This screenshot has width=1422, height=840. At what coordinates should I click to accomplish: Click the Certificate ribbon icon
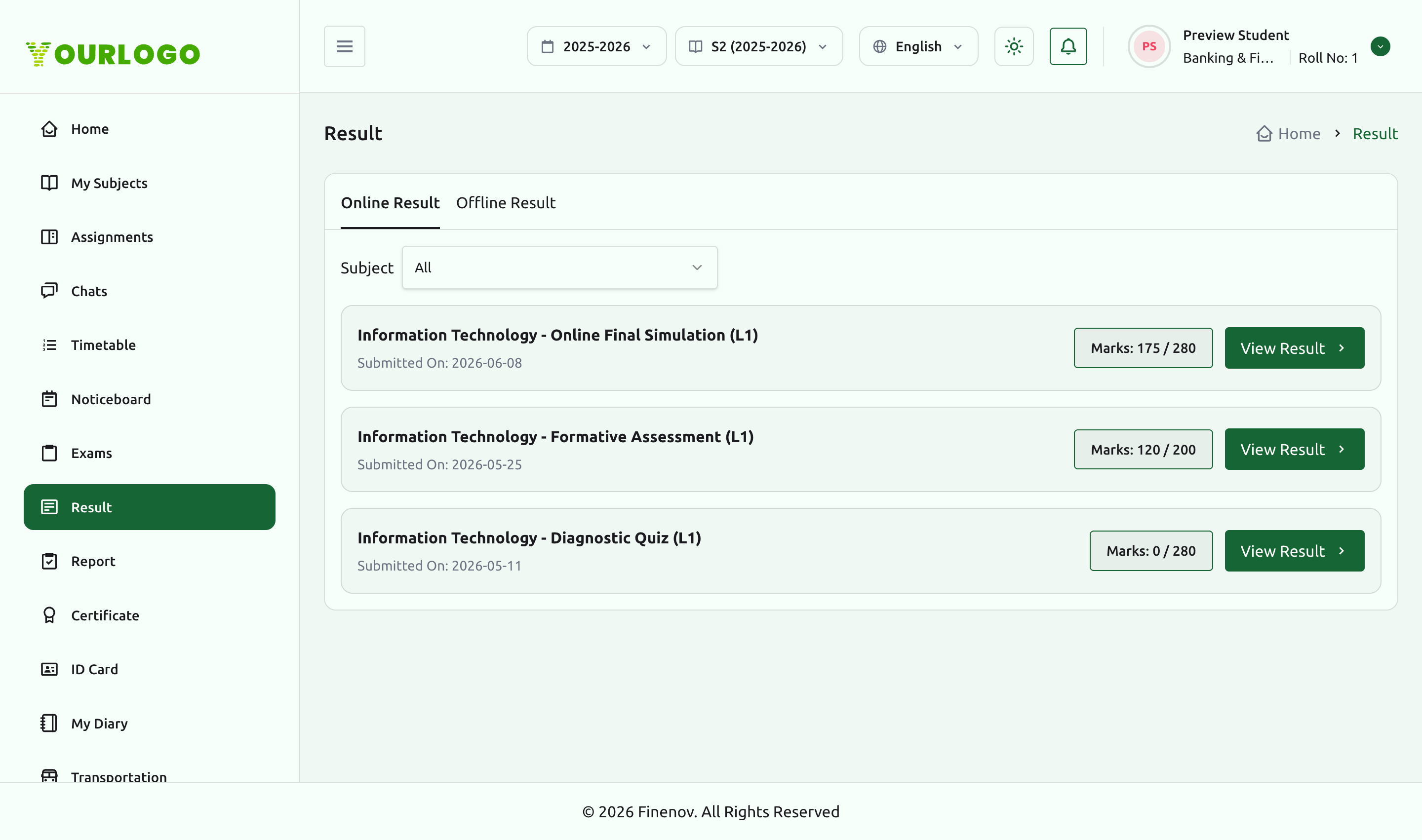(x=49, y=615)
